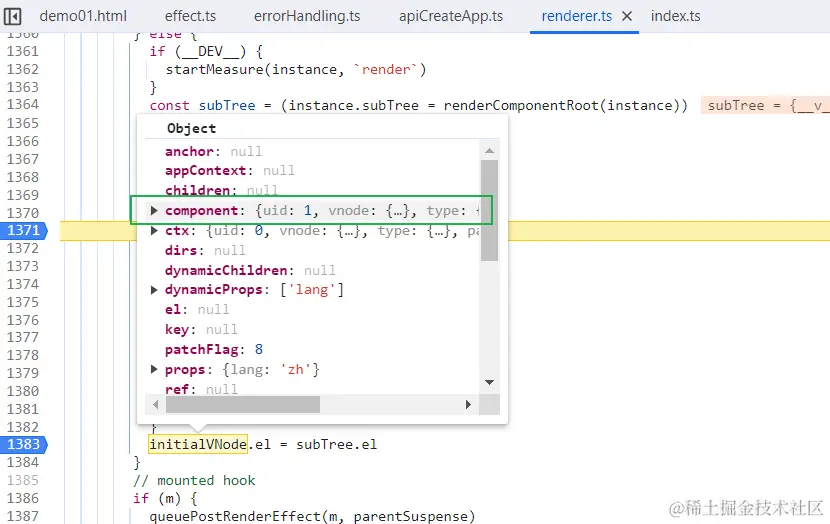Viewport: 830px width, 524px height.
Task: Switch to apiCreateApp.ts tab
Action: (451, 16)
